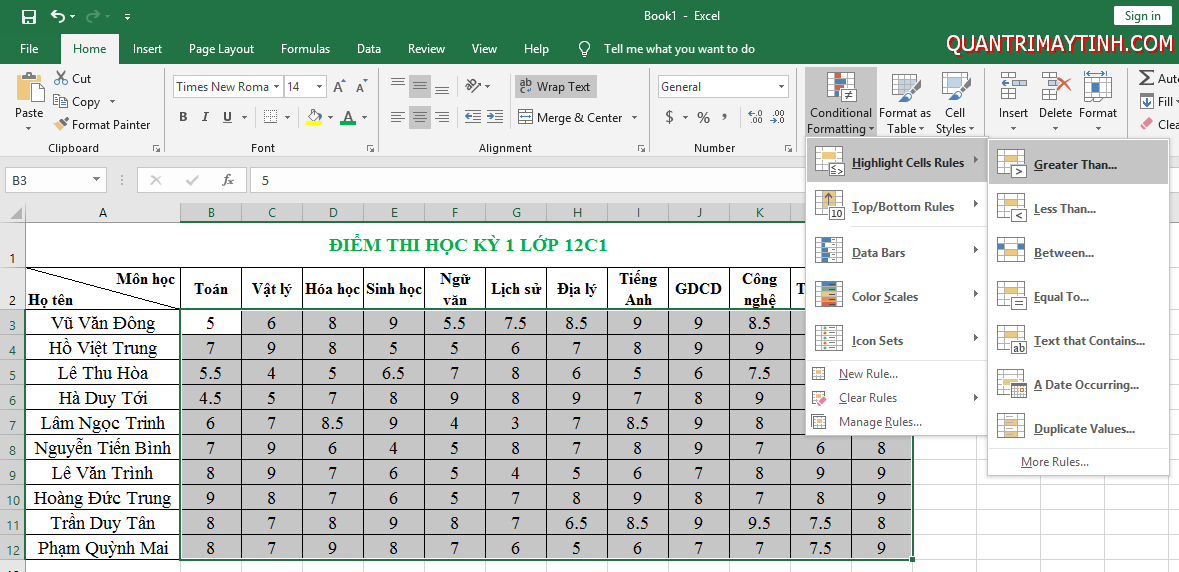
Task: Open the font name dropdown
Action: [x=277, y=86]
